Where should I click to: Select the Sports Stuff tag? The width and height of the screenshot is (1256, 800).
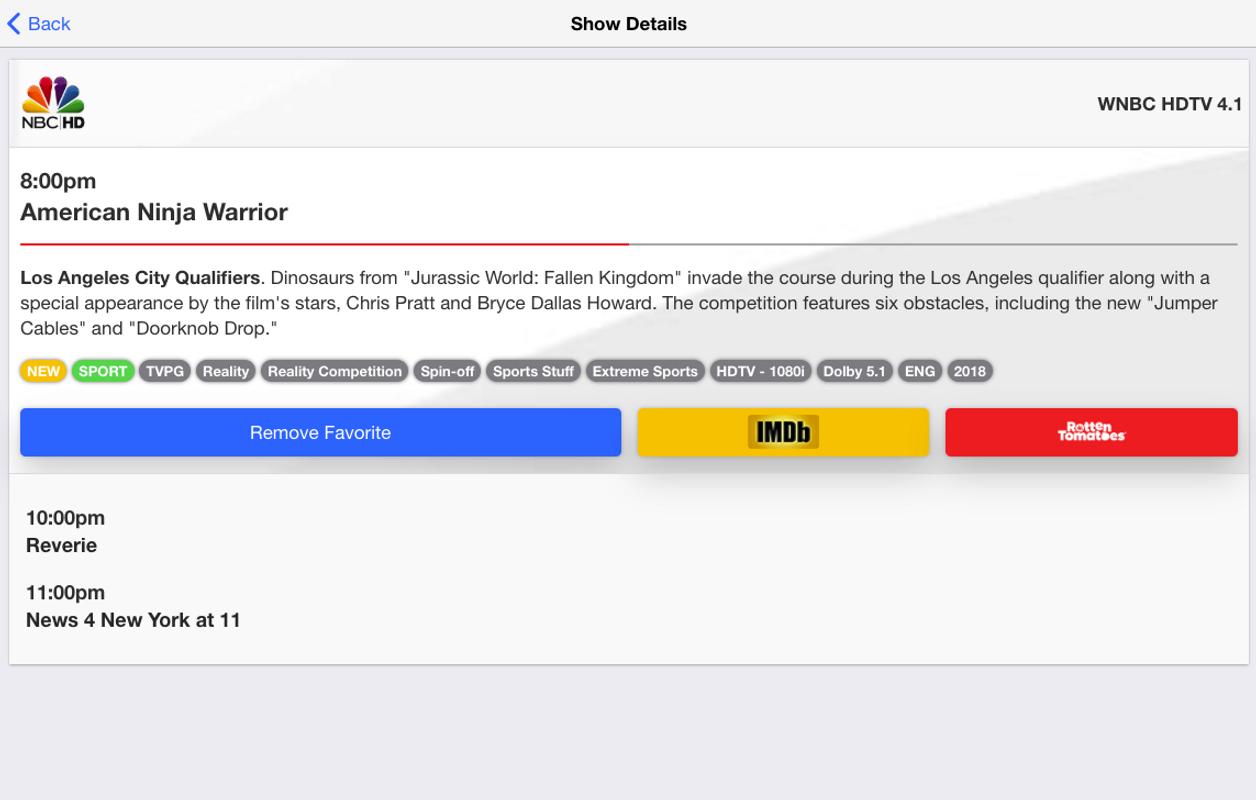[x=533, y=371]
